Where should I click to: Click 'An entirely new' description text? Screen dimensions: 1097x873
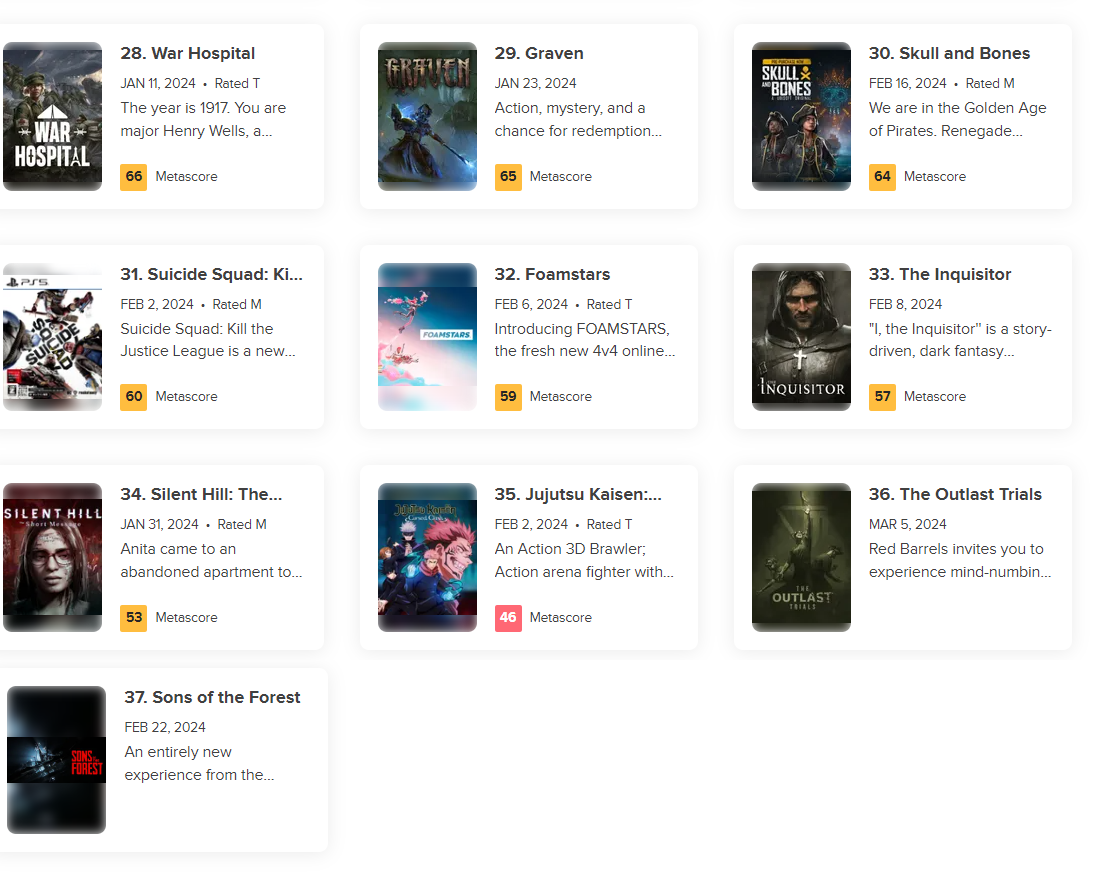click(178, 752)
